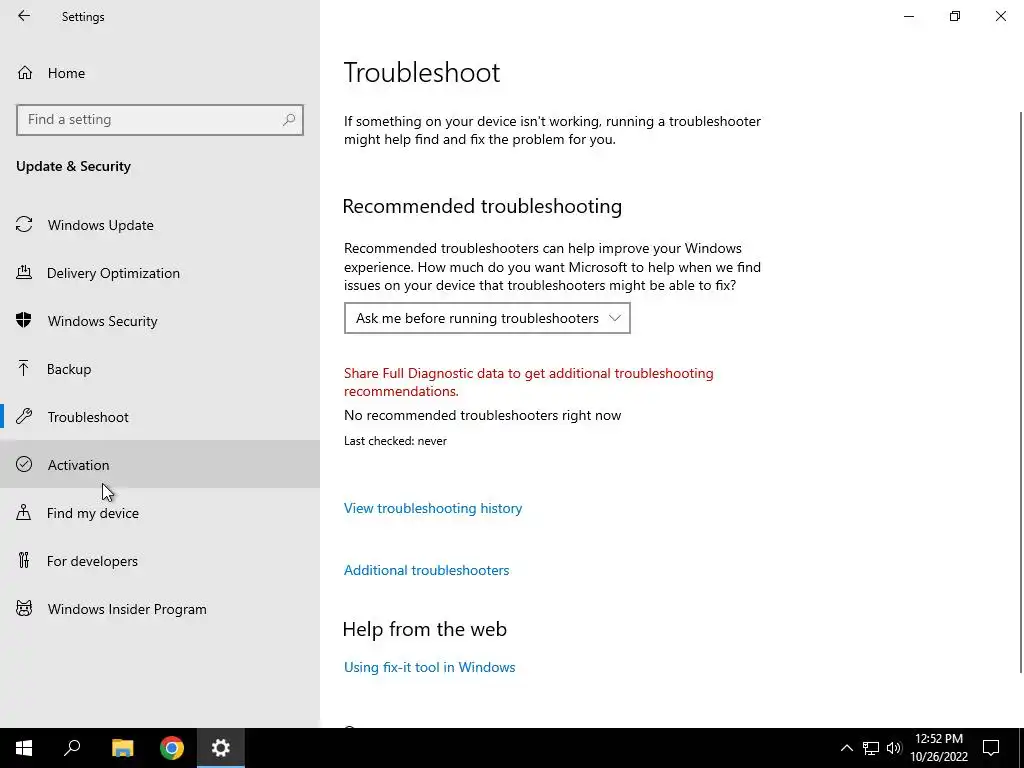
Task: Click the Recommended troubleshooting heading
Action: point(482,206)
